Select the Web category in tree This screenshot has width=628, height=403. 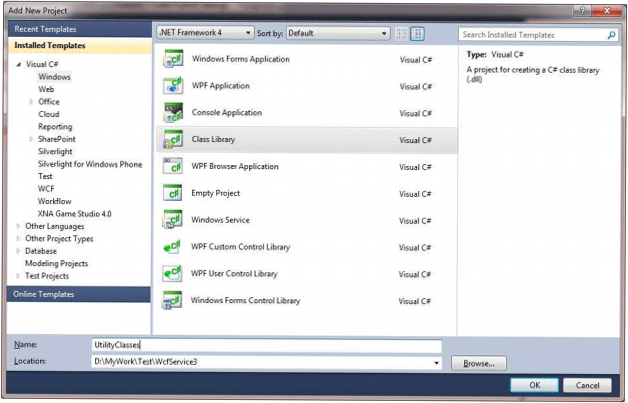(x=46, y=89)
